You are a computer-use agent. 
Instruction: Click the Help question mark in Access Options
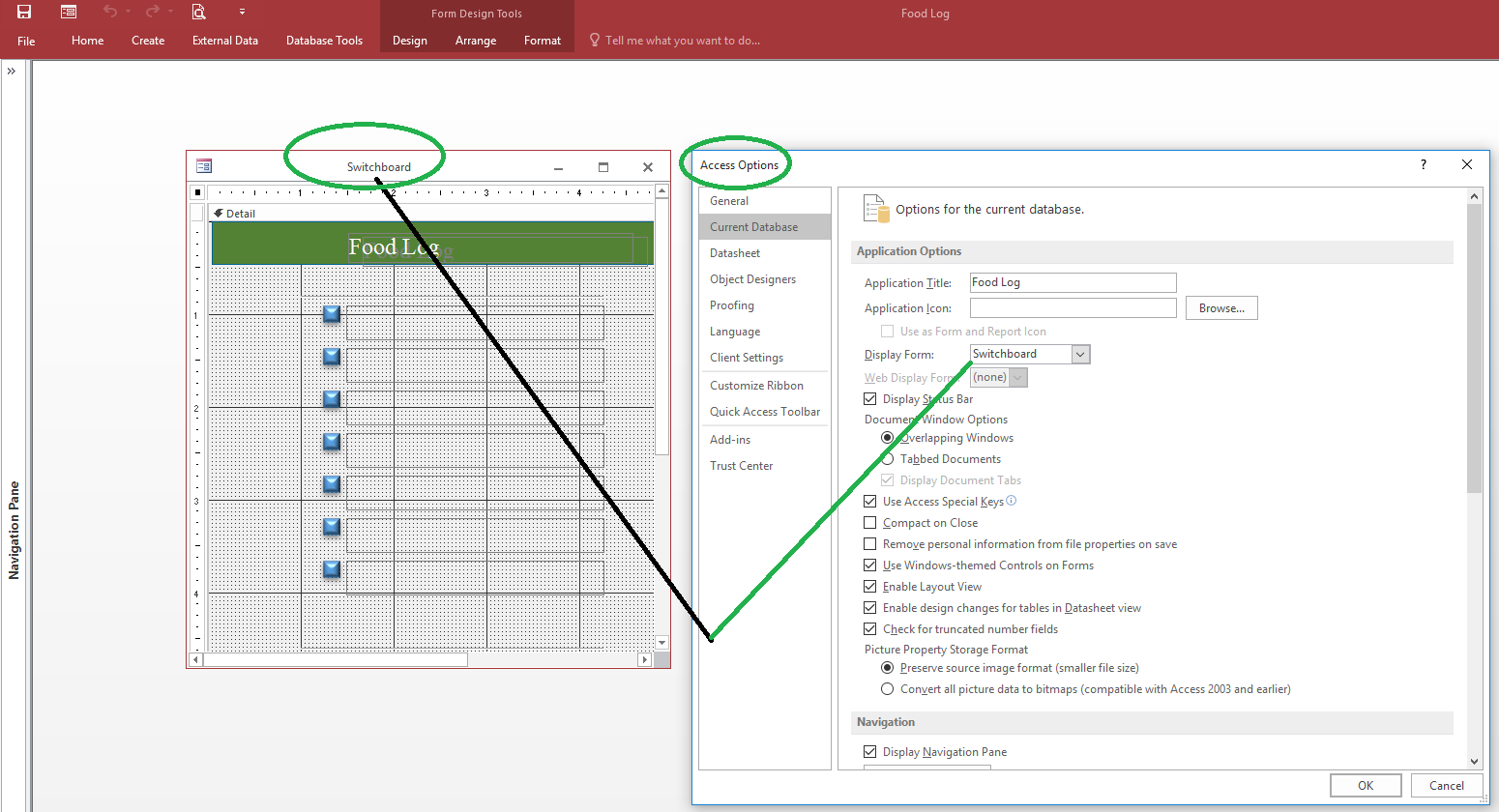point(1424,164)
